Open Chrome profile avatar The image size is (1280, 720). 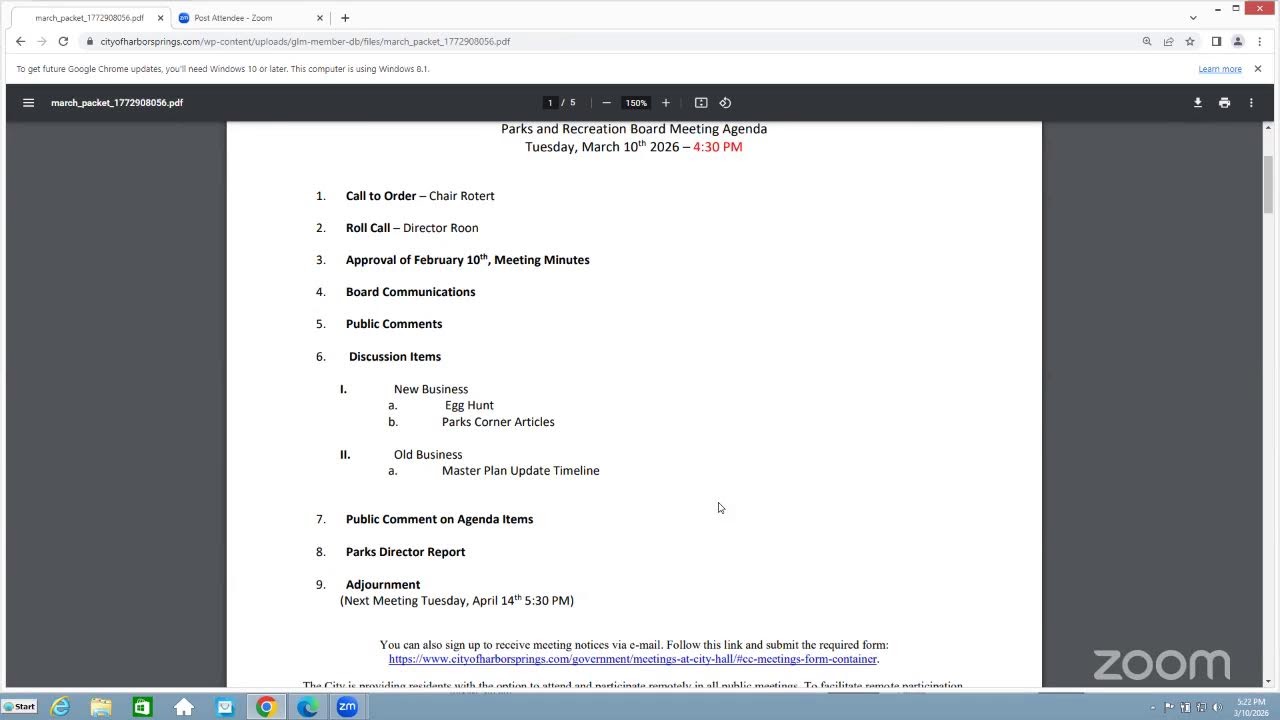click(1237, 41)
